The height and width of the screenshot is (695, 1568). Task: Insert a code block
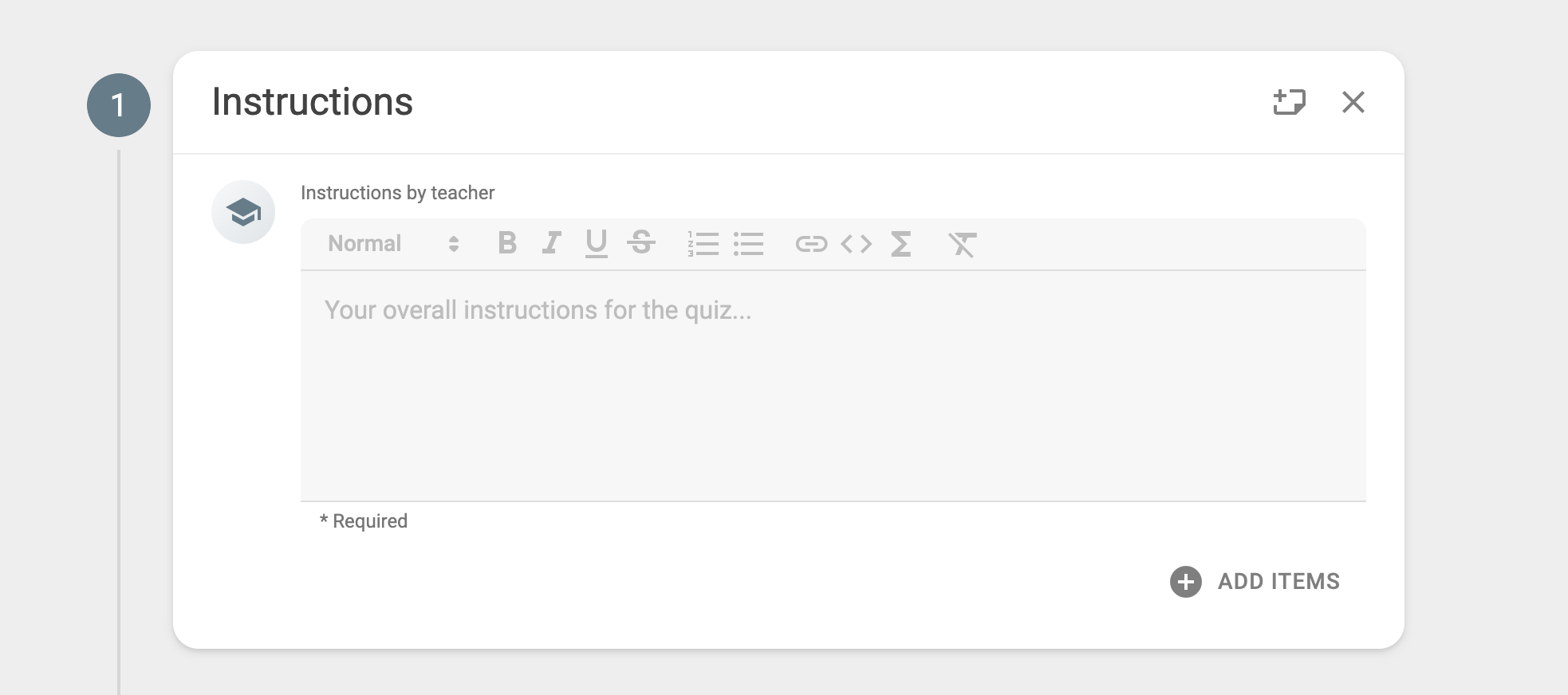(x=856, y=244)
